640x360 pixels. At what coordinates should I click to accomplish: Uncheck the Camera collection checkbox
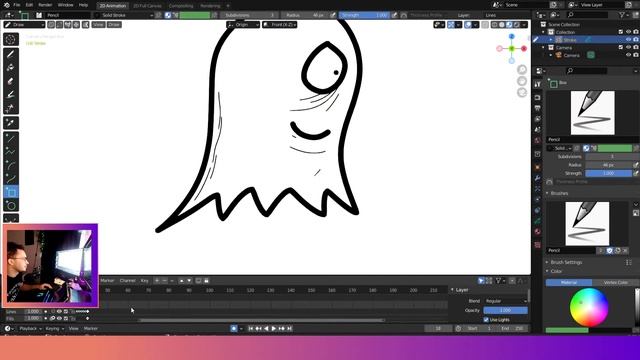click(x=621, y=47)
